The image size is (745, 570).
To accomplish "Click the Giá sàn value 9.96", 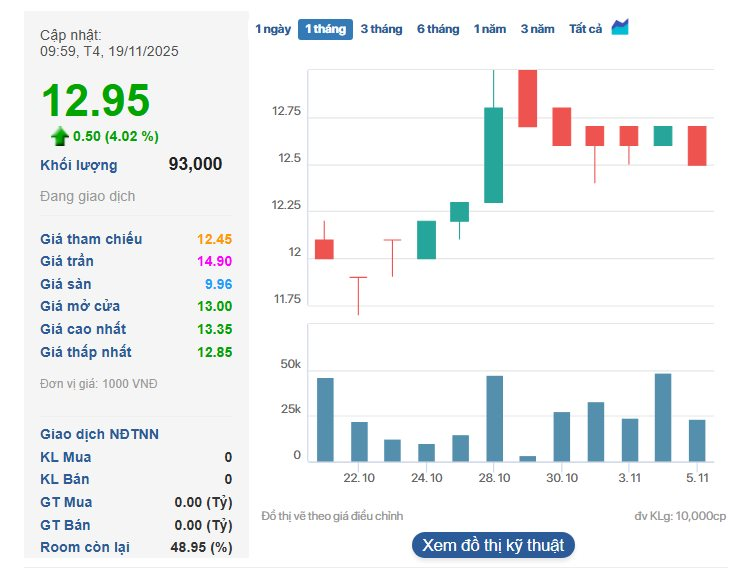I will click(217, 284).
